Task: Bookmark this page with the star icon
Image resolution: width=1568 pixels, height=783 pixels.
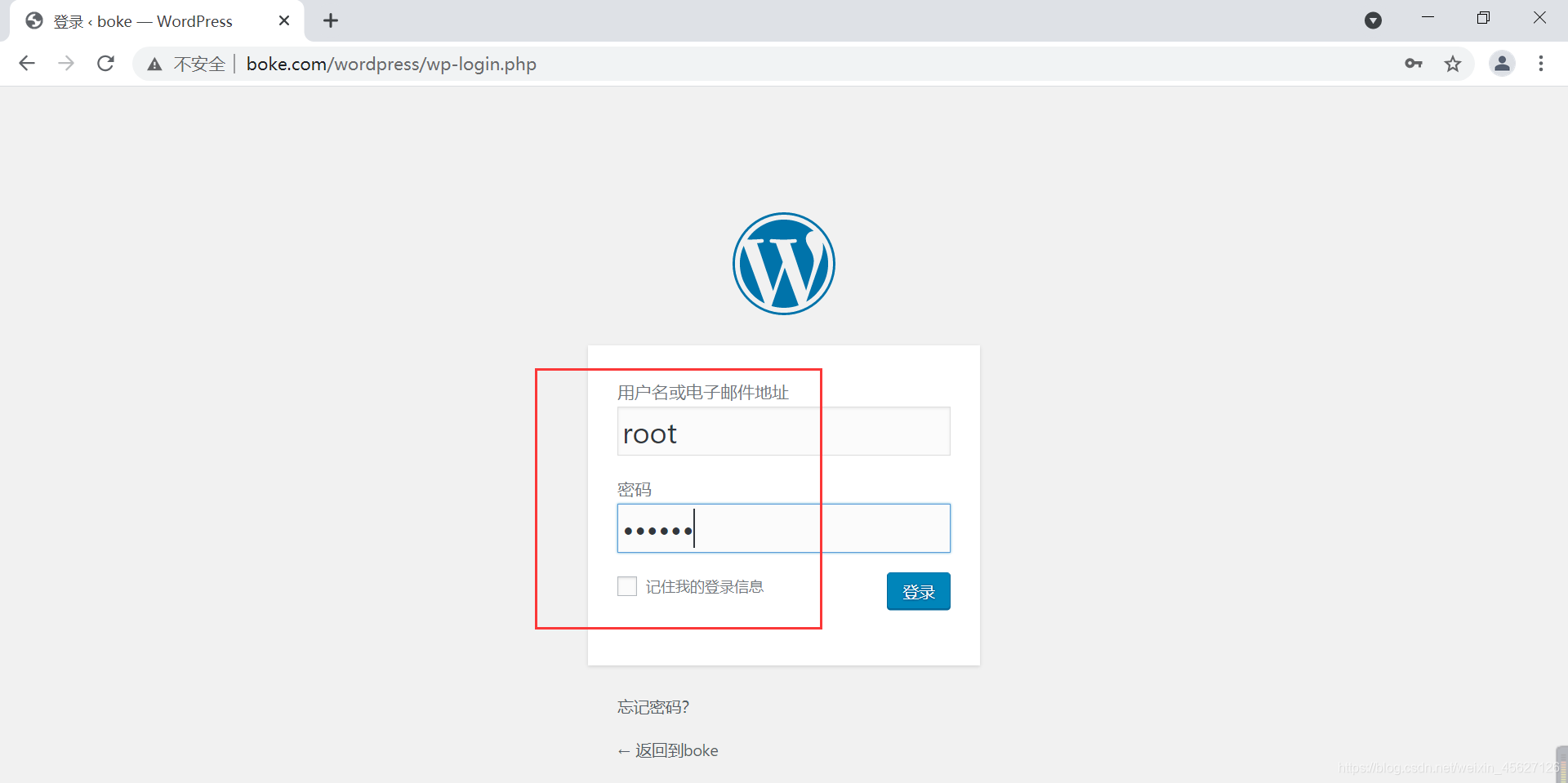Action: [1453, 64]
